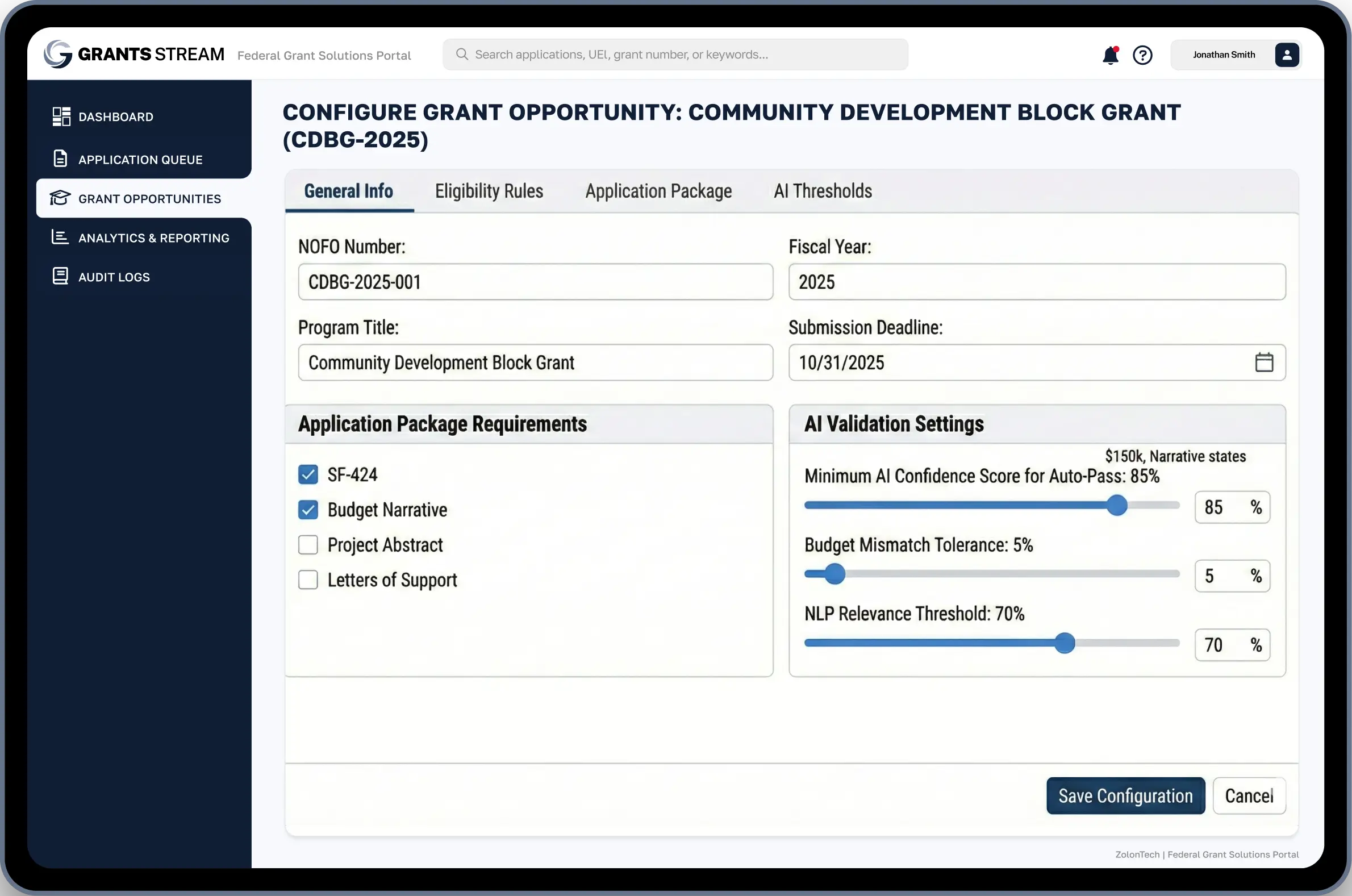The height and width of the screenshot is (896, 1352).
Task: Click the Save Configuration button
Action: (x=1125, y=795)
